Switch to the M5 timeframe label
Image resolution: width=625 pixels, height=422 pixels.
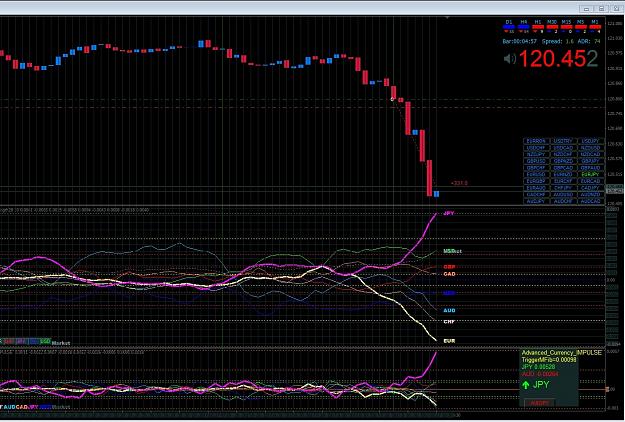pyautogui.click(x=580, y=22)
